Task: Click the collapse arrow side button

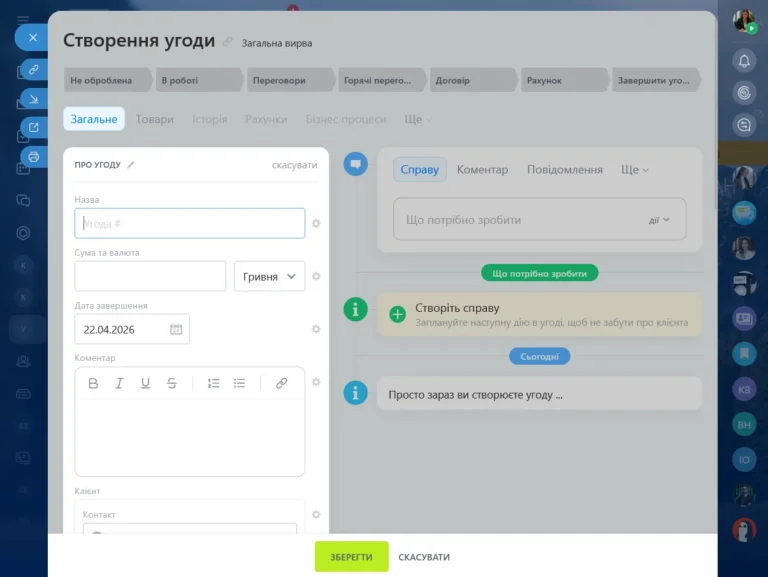Action: coord(33,99)
